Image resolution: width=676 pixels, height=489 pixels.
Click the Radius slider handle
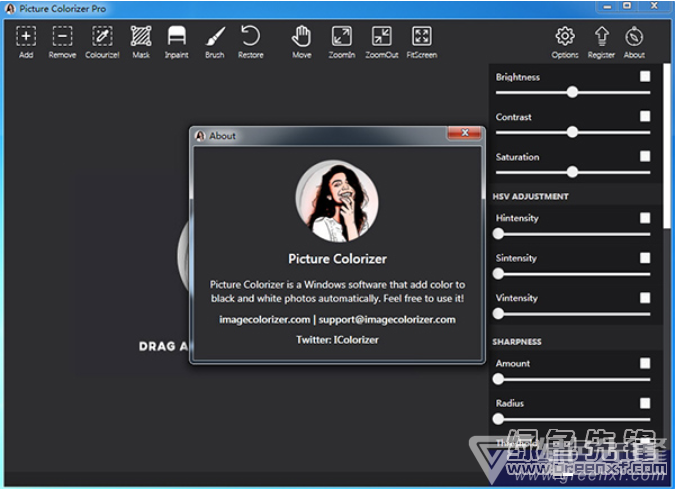point(498,419)
